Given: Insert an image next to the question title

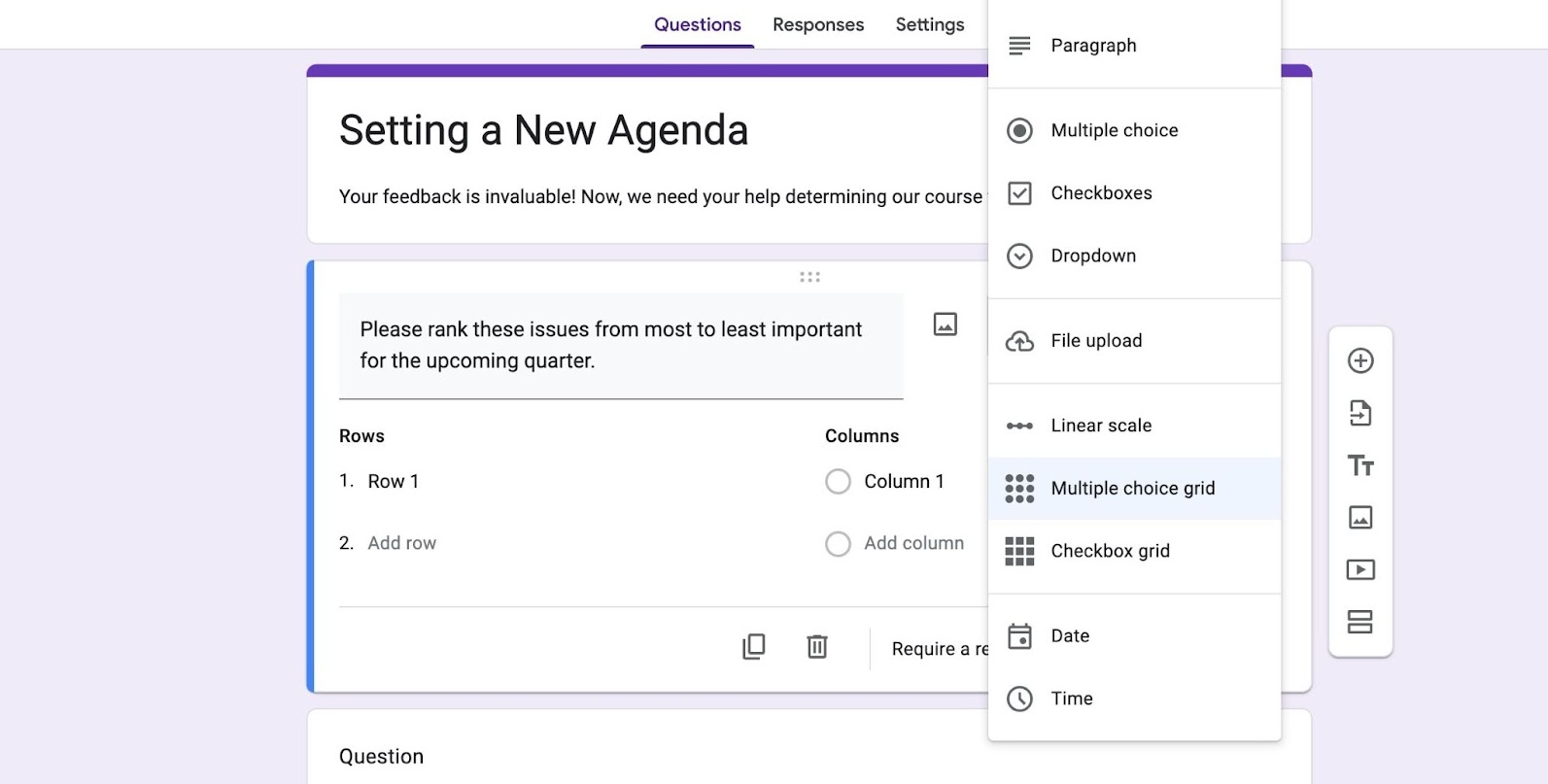Looking at the screenshot, I should click(946, 324).
